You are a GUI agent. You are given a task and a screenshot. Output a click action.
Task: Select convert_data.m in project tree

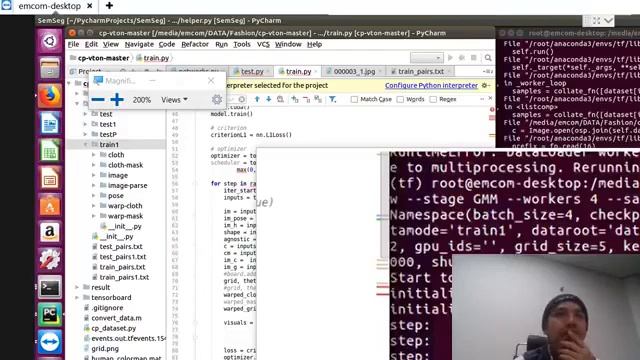tap(116, 318)
